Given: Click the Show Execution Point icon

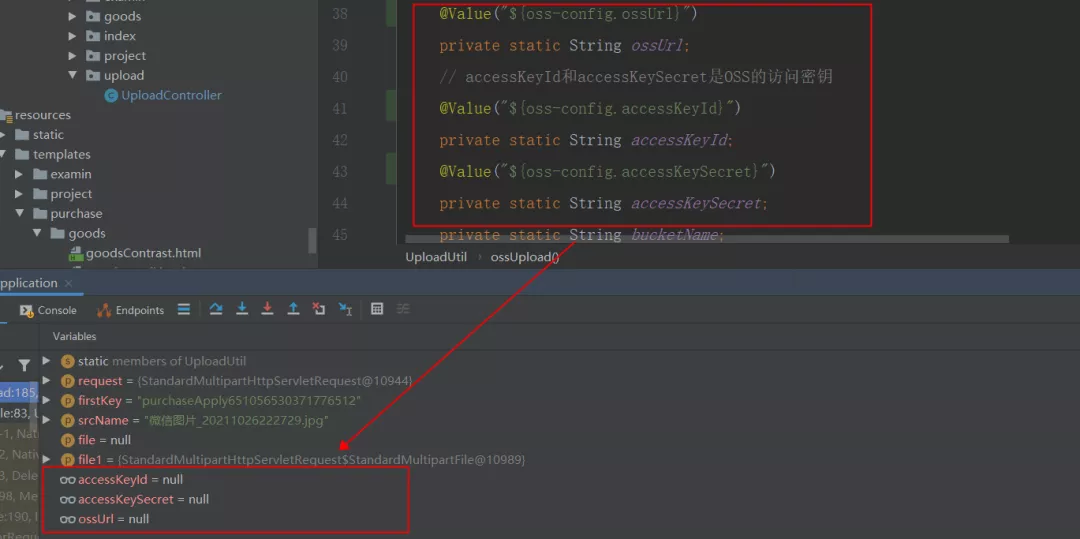Looking at the screenshot, I should pos(184,309).
